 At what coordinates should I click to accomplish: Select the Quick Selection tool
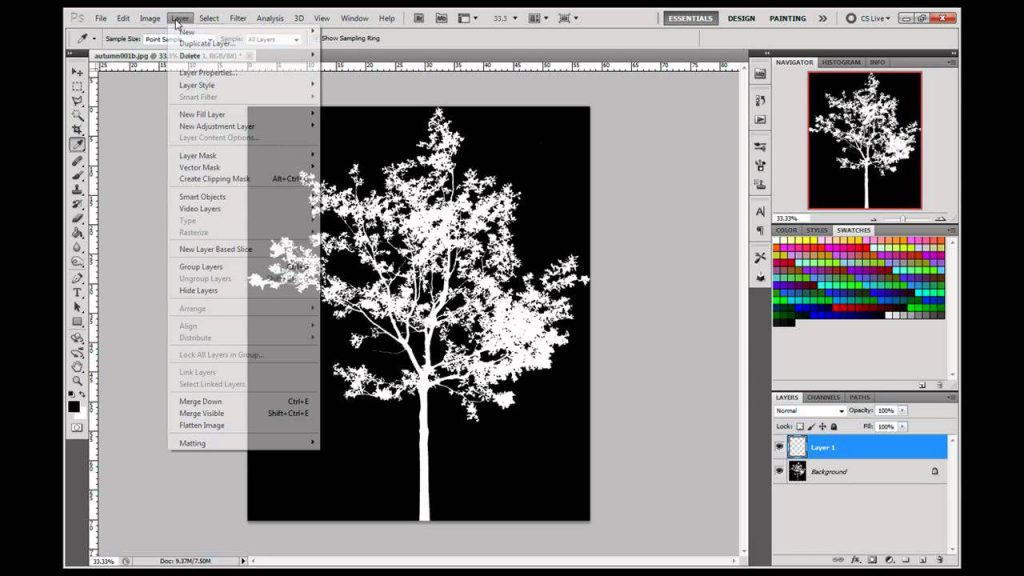click(x=77, y=115)
